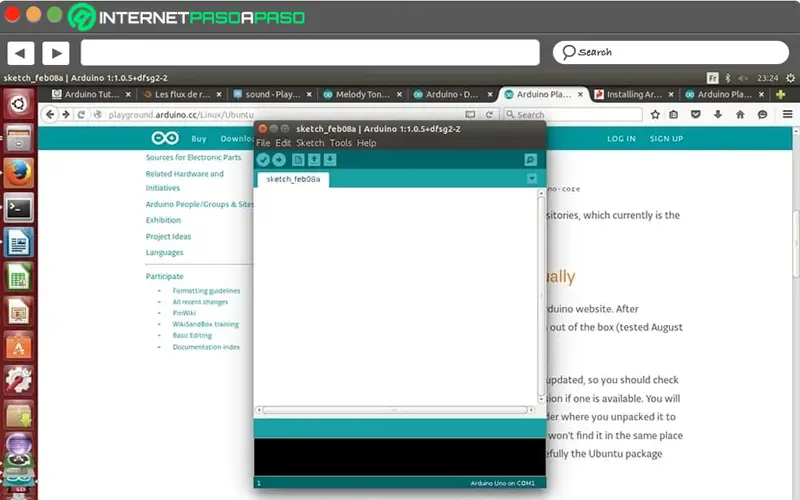Viewport: 800px width, 500px height.
Task: Open the Project Ideas sidebar link
Action: pyautogui.click(x=168, y=236)
